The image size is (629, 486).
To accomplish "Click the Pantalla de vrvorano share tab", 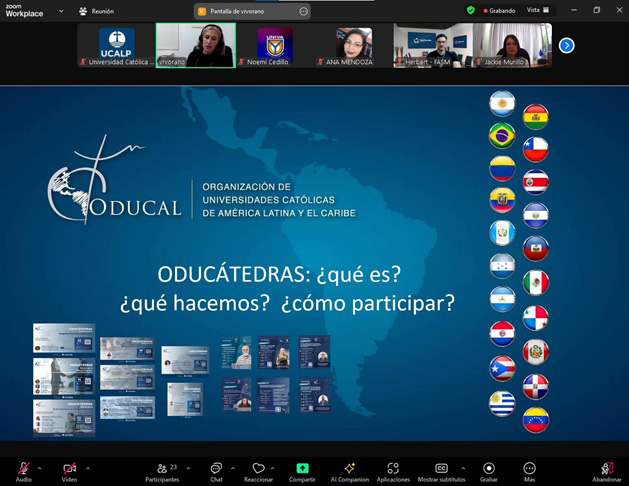I will point(252,11).
